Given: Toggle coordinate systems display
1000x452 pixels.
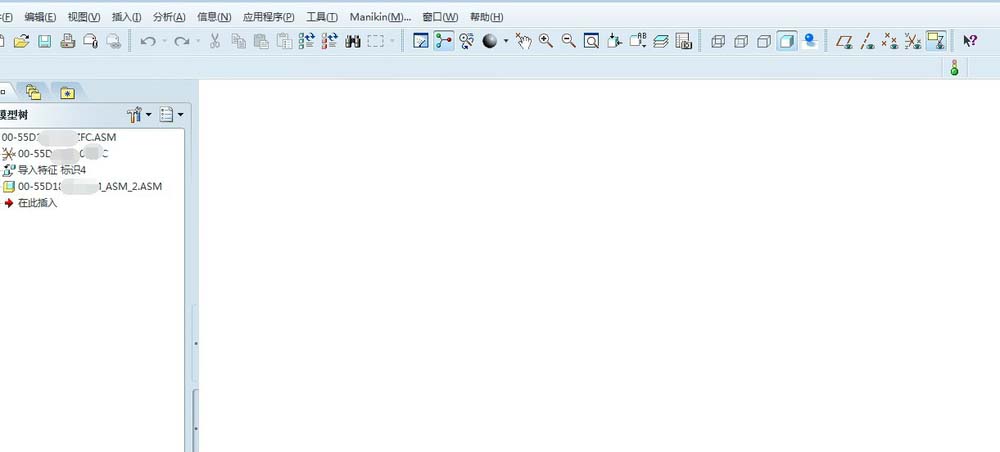Looking at the screenshot, I should (913, 41).
